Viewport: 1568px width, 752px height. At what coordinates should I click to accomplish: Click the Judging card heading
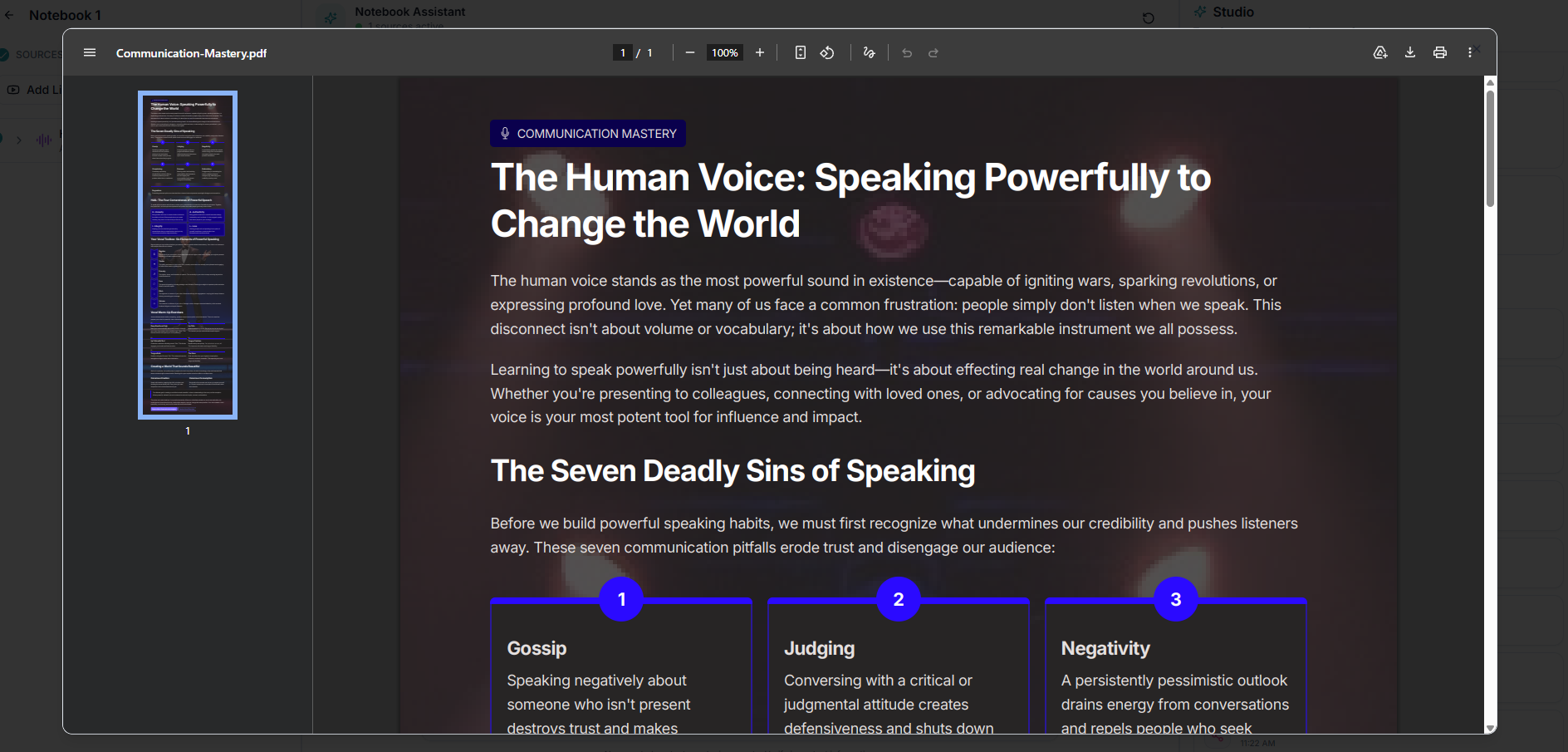pyautogui.click(x=819, y=648)
